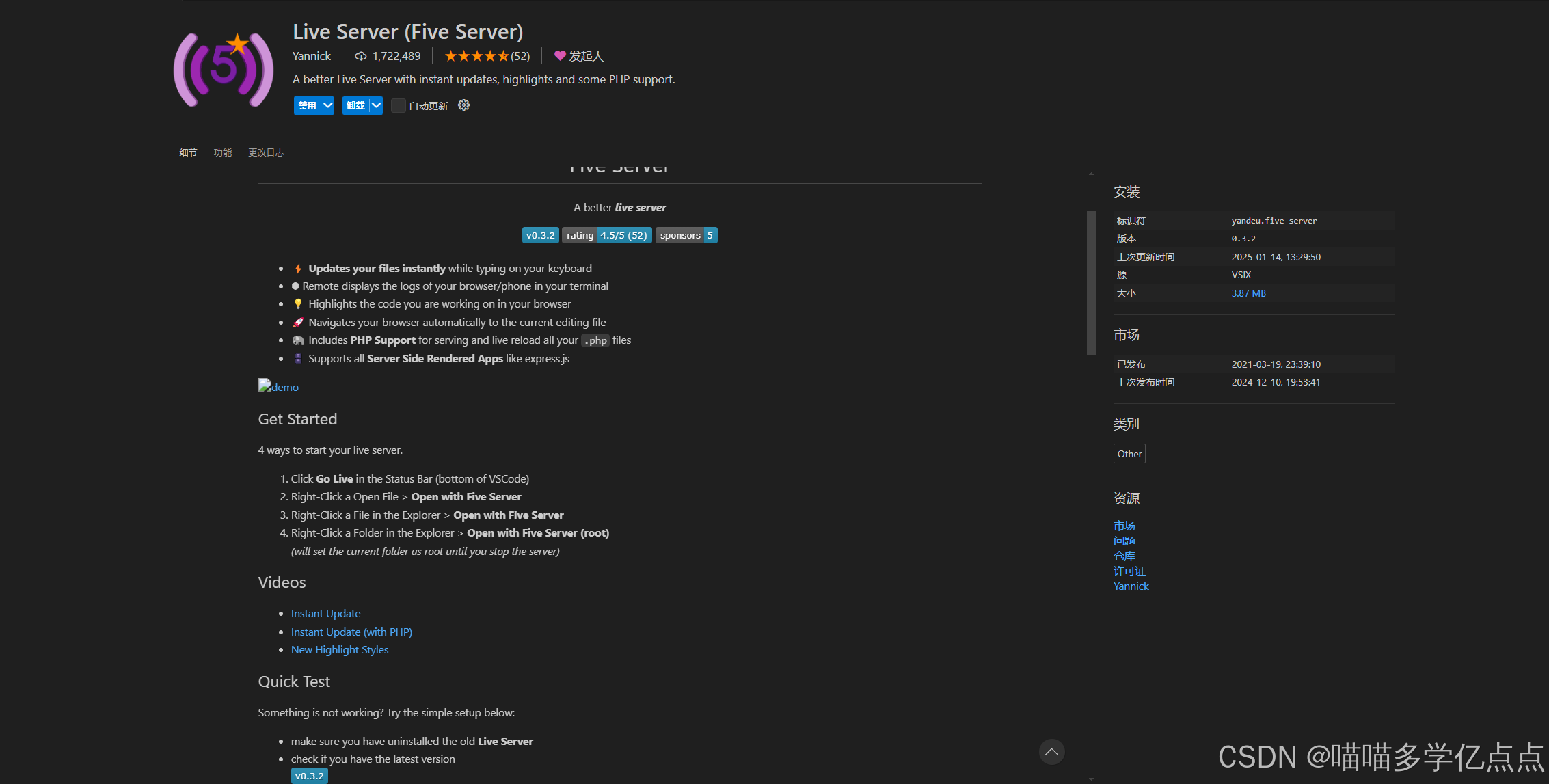Click the Five Server extension logo icon

point(224,70)
